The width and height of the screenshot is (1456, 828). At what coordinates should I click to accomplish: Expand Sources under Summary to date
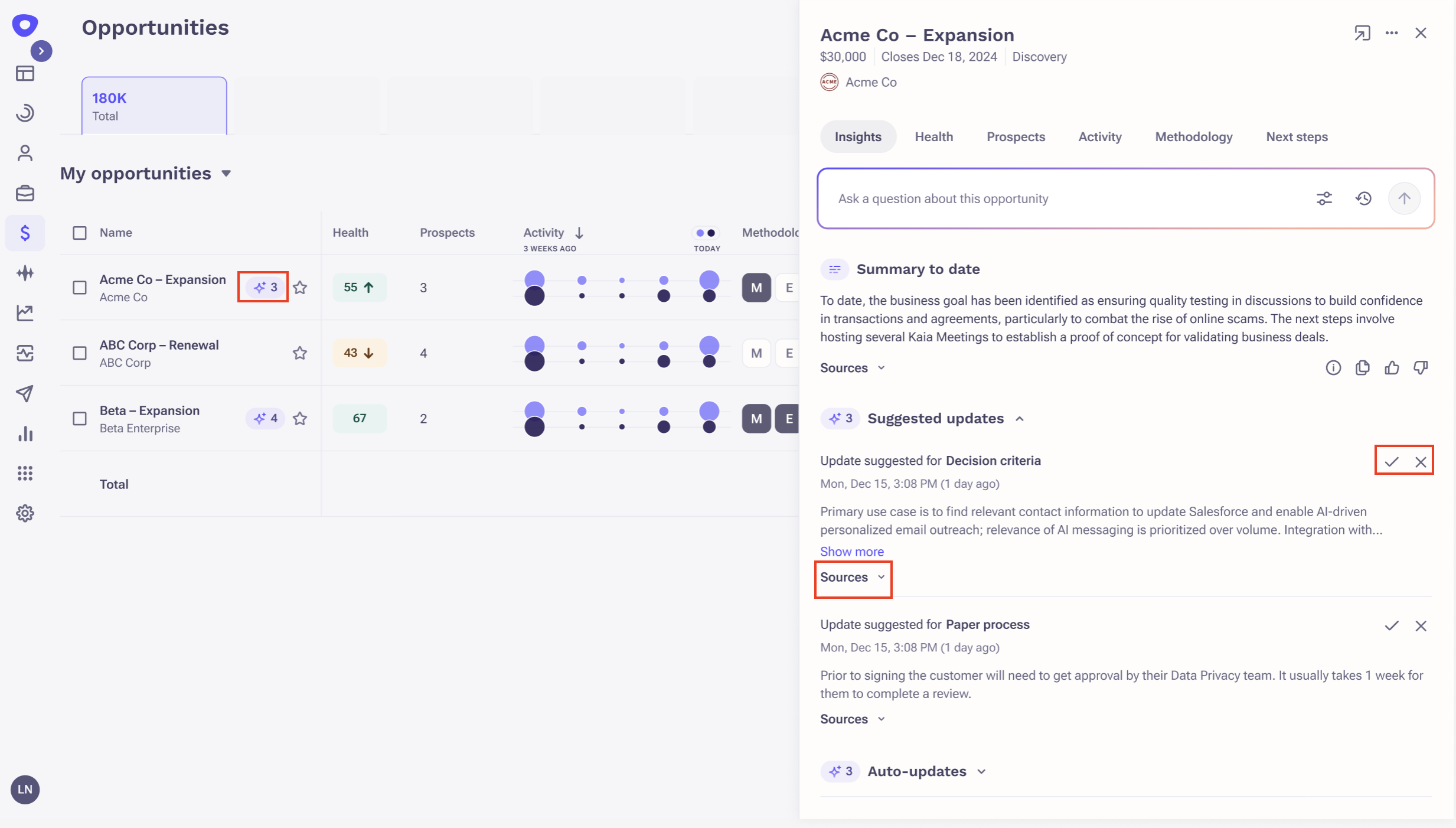852,368
